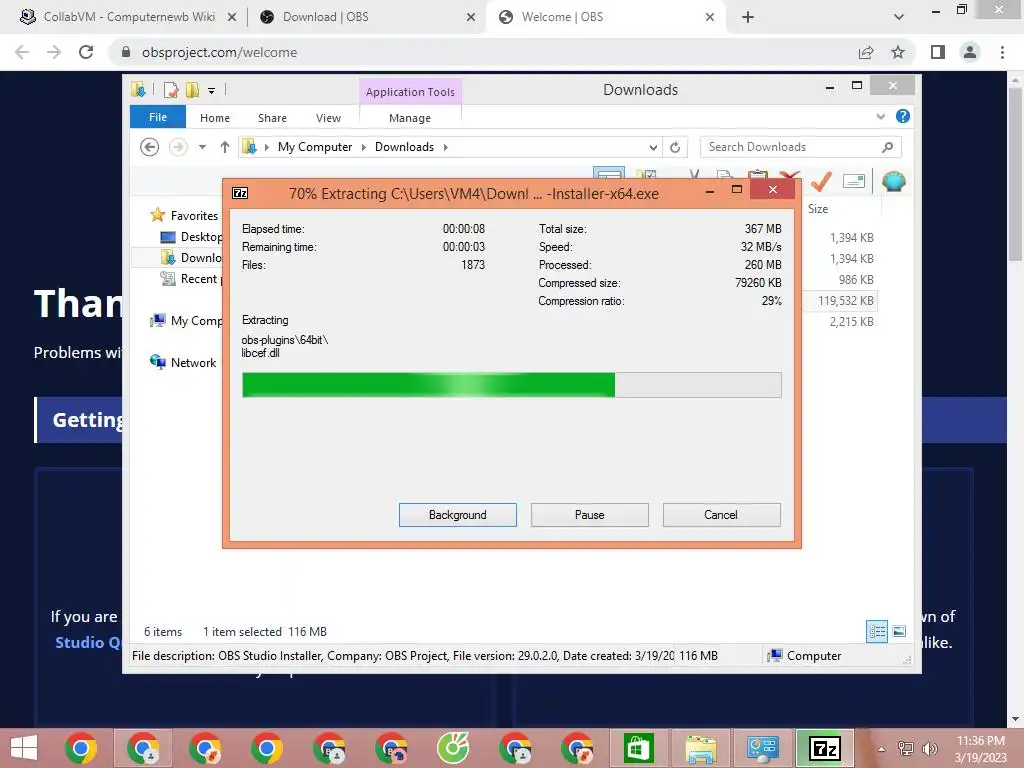Open the Windows Start button

(x=24, y=748)
